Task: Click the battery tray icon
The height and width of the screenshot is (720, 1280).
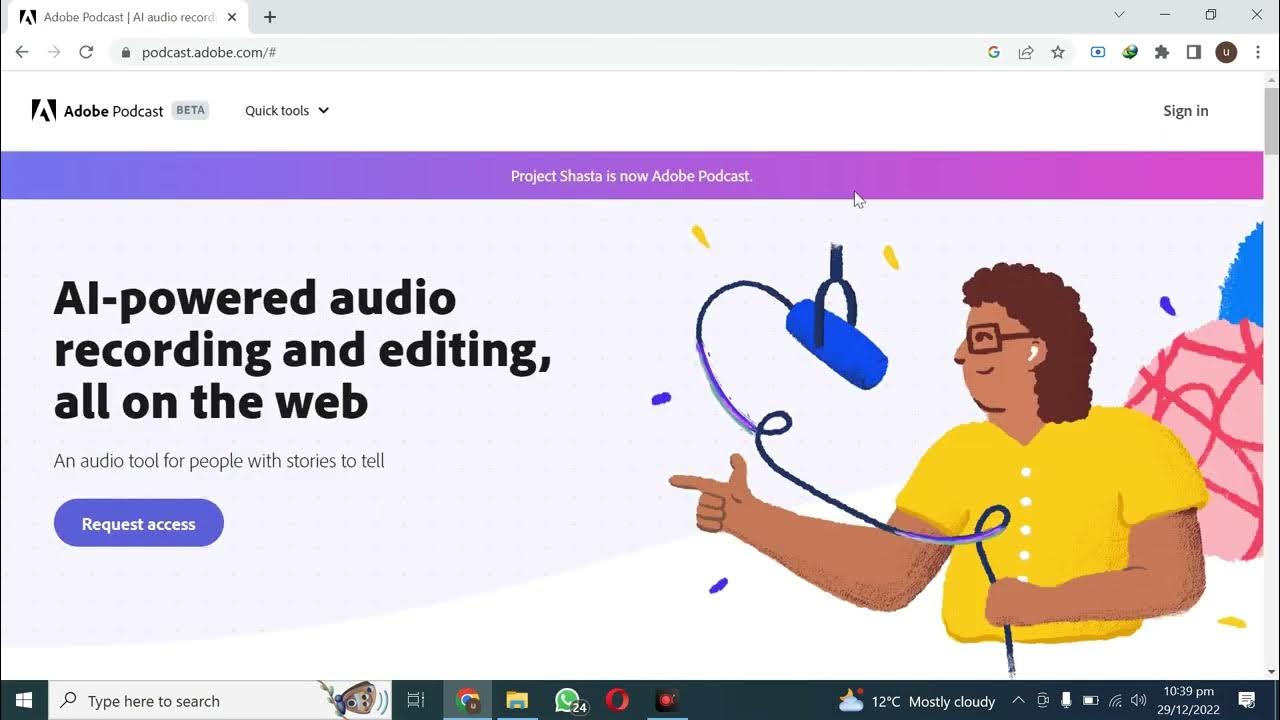Action: [x=1091, y=701]
